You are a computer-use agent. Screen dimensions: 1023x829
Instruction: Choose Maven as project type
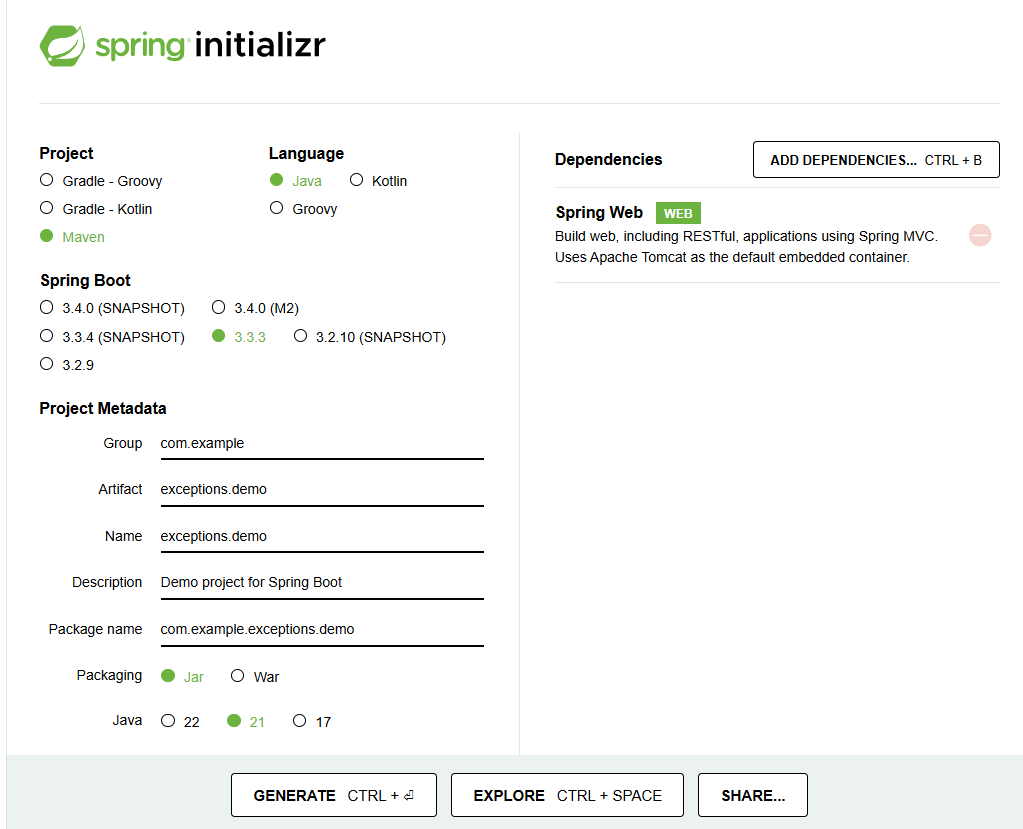[72, 237]
